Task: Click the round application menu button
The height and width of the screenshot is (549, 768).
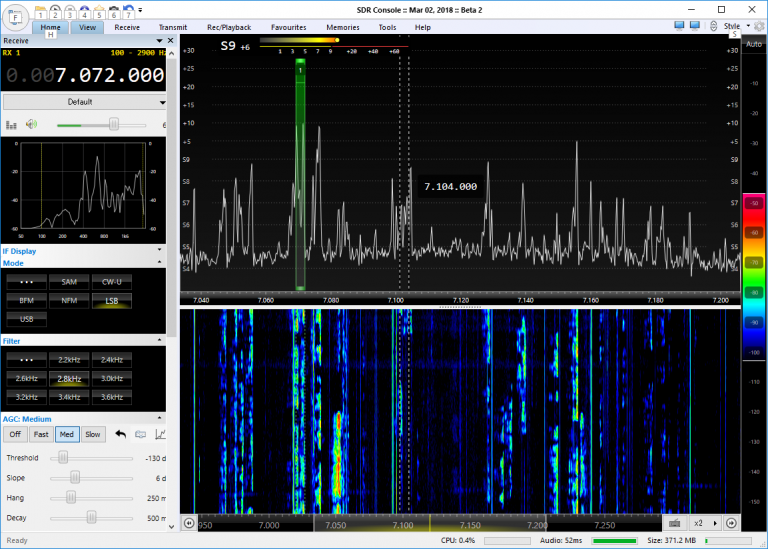Action: pos(16,18)
